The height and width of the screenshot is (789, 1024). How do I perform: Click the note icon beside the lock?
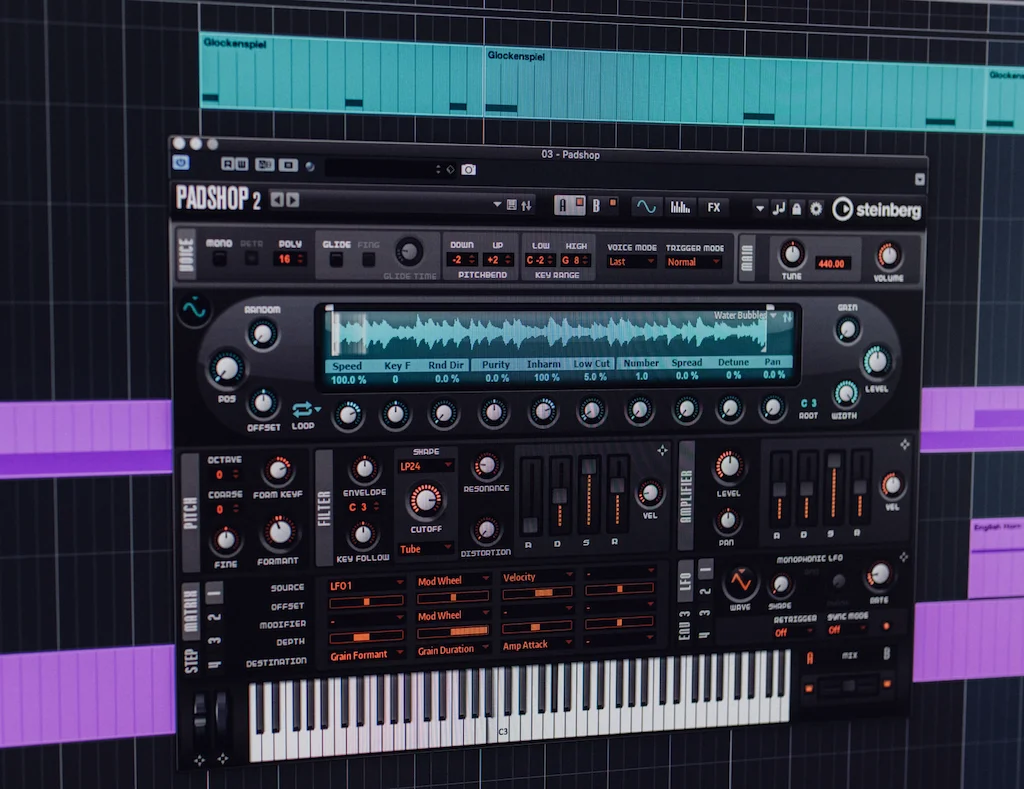point(778,209)
